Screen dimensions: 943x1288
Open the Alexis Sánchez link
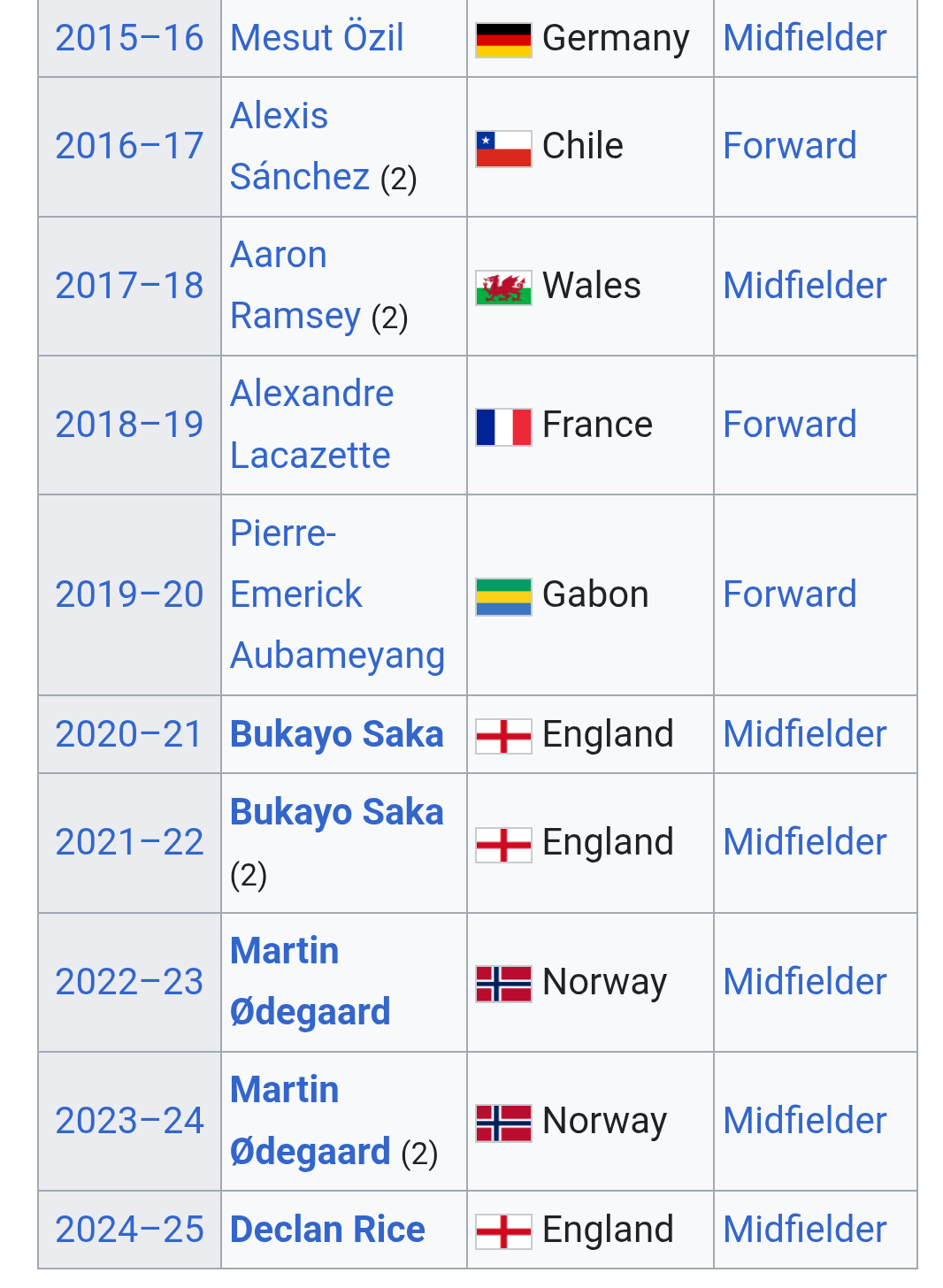[x=300, y=146]
